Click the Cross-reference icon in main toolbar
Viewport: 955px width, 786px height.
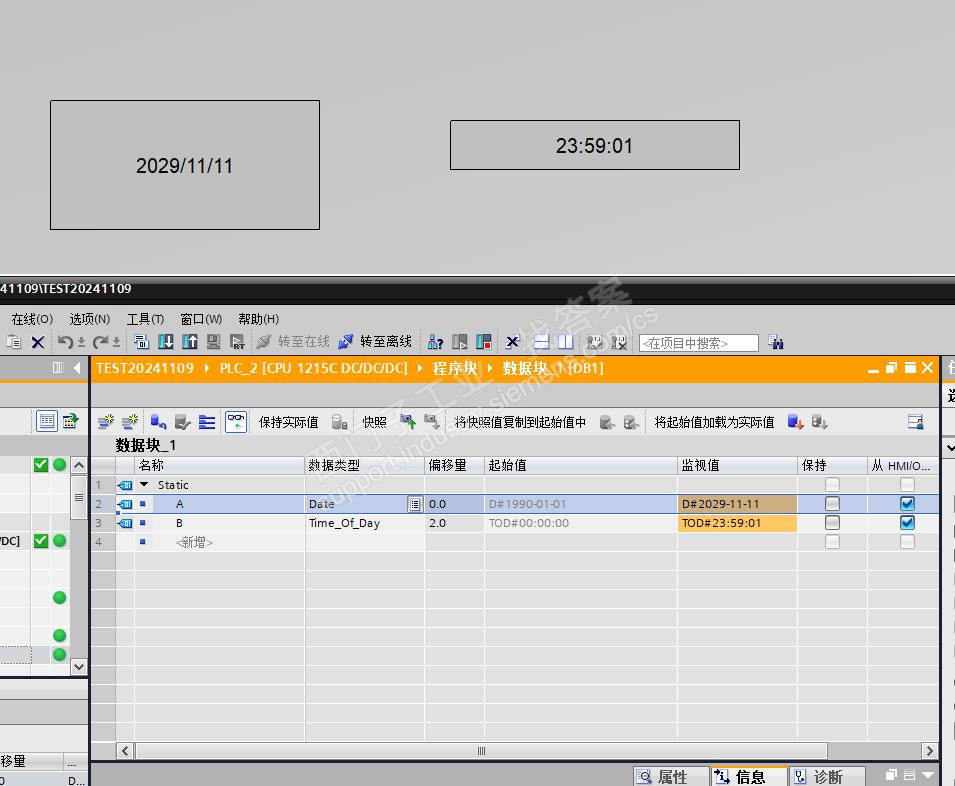pyautogui.click(x=512, y=342)
